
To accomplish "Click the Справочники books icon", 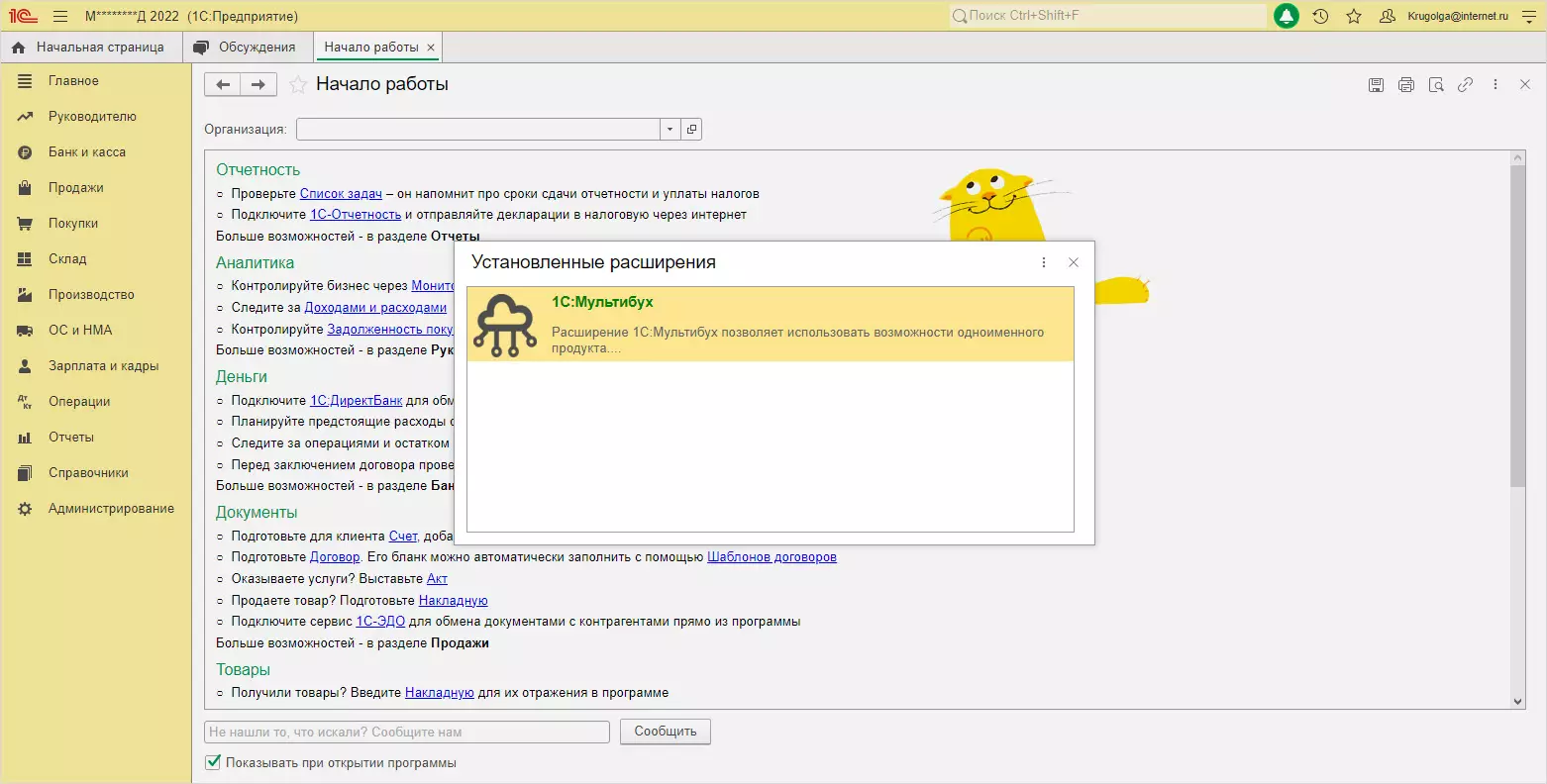I will pos(26,473).
